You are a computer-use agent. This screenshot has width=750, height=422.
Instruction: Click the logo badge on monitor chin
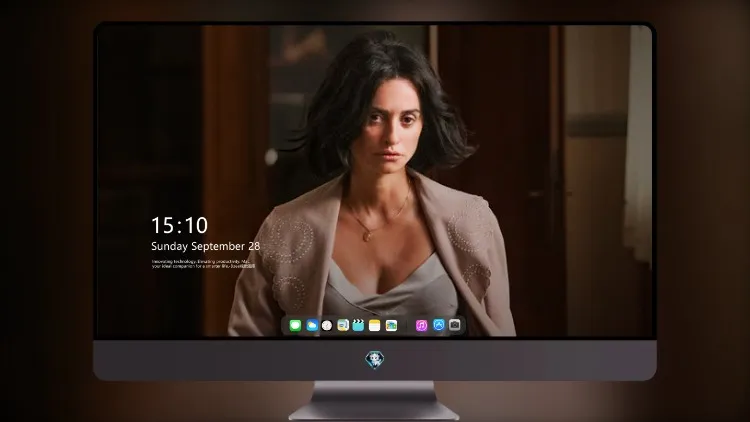point(375,360)
